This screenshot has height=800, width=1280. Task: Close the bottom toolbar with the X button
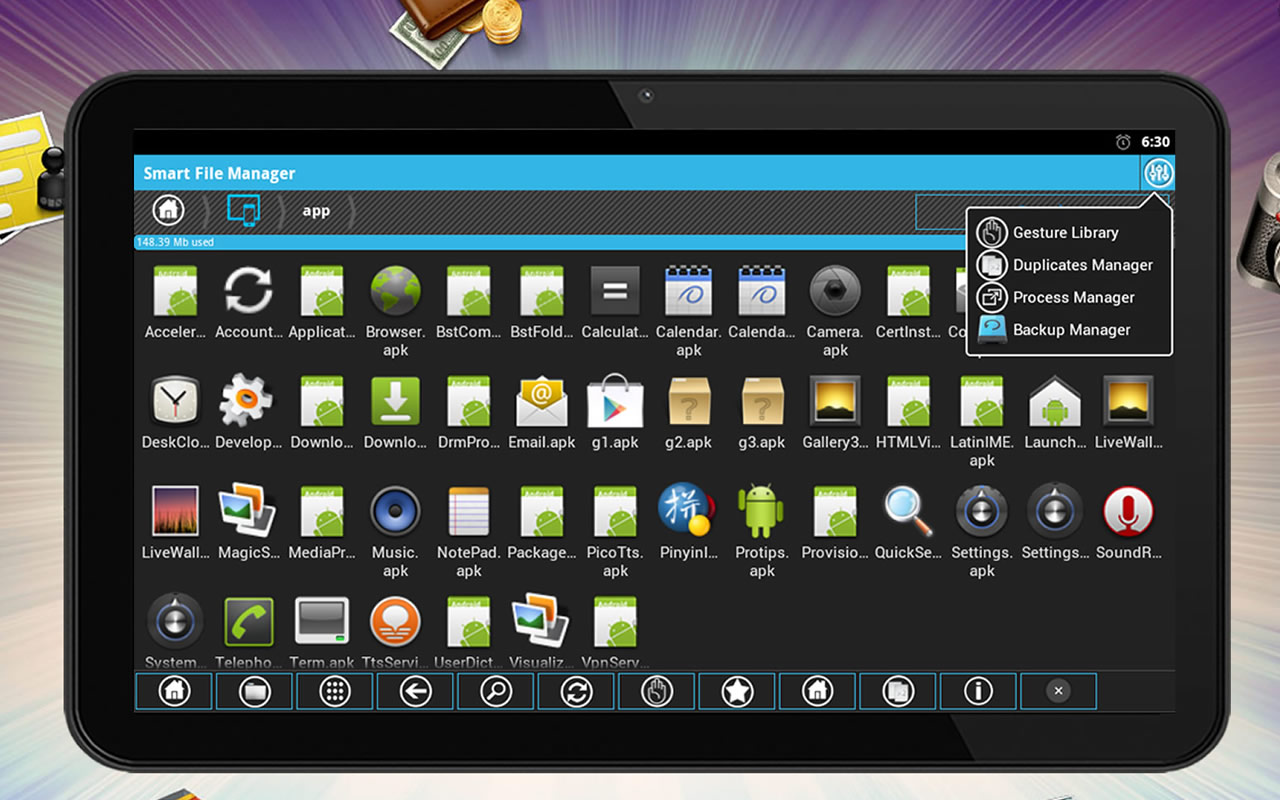pos(1058,691)
